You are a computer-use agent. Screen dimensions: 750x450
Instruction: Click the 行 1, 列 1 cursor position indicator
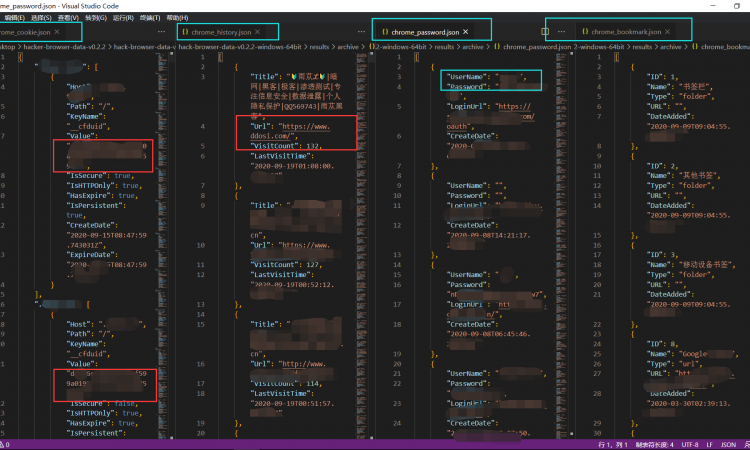coord(613,445)
